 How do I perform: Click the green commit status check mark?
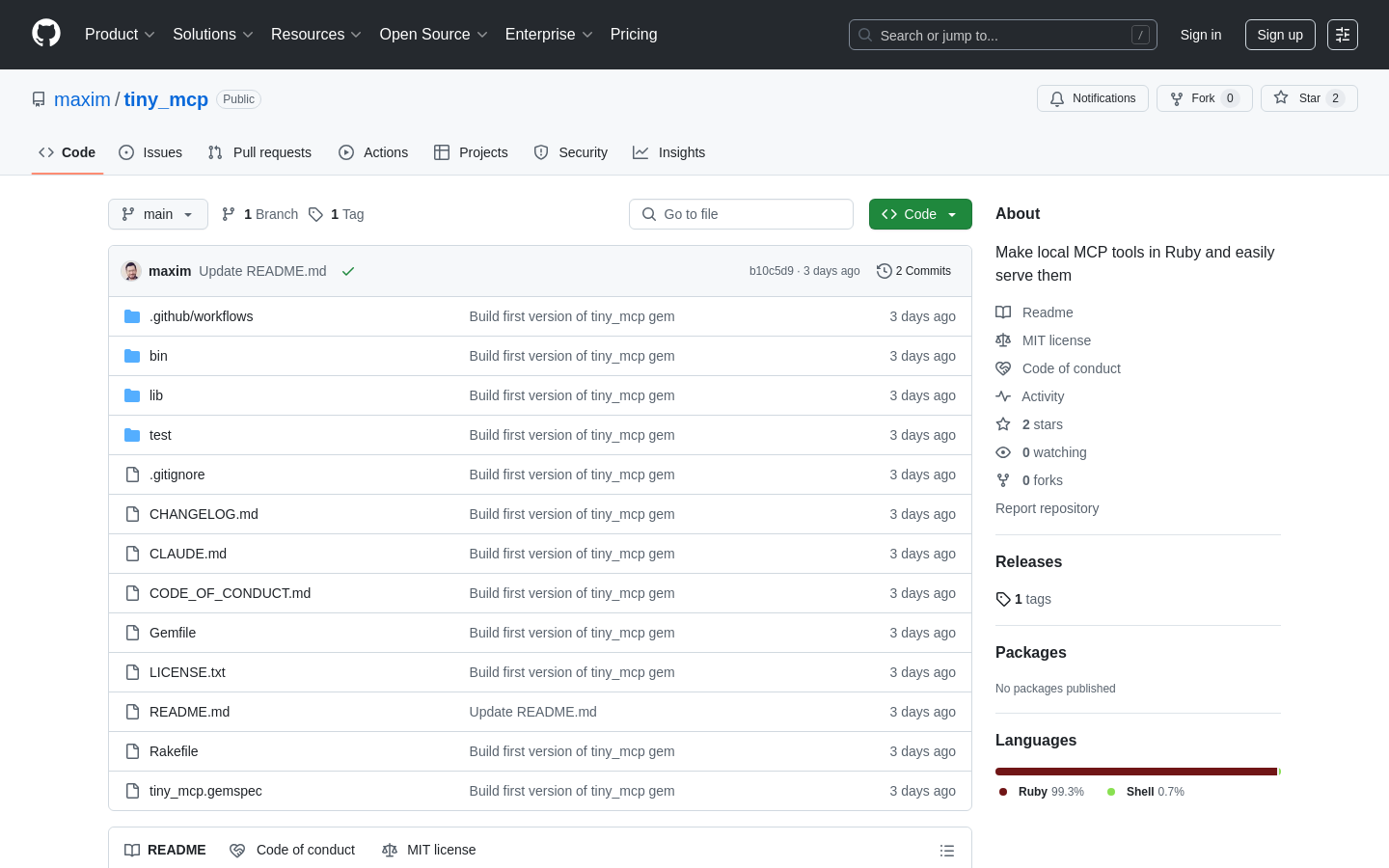[348, 271]
